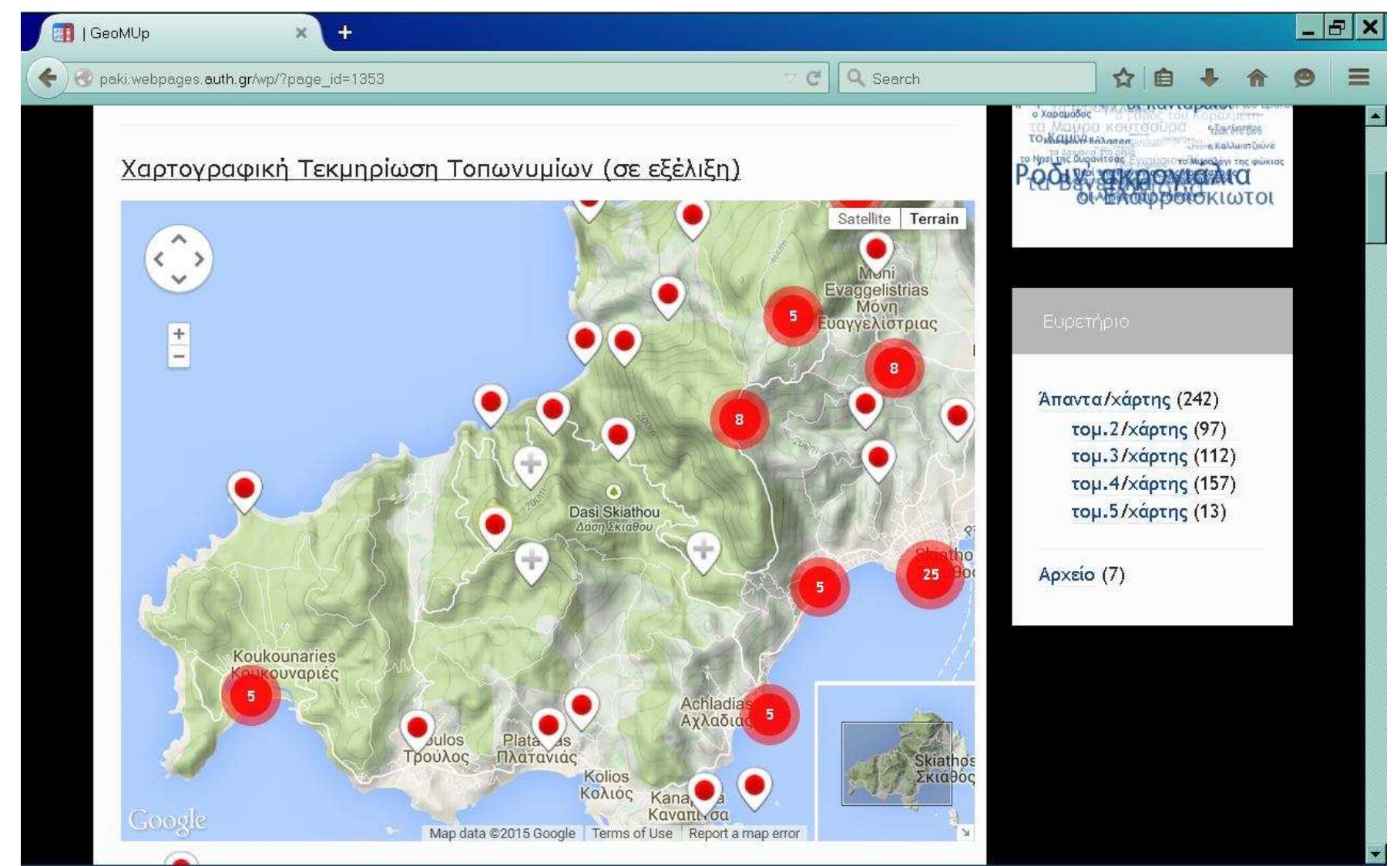
Task: Zoom in using the map plus button
Action: coord(178,334)
